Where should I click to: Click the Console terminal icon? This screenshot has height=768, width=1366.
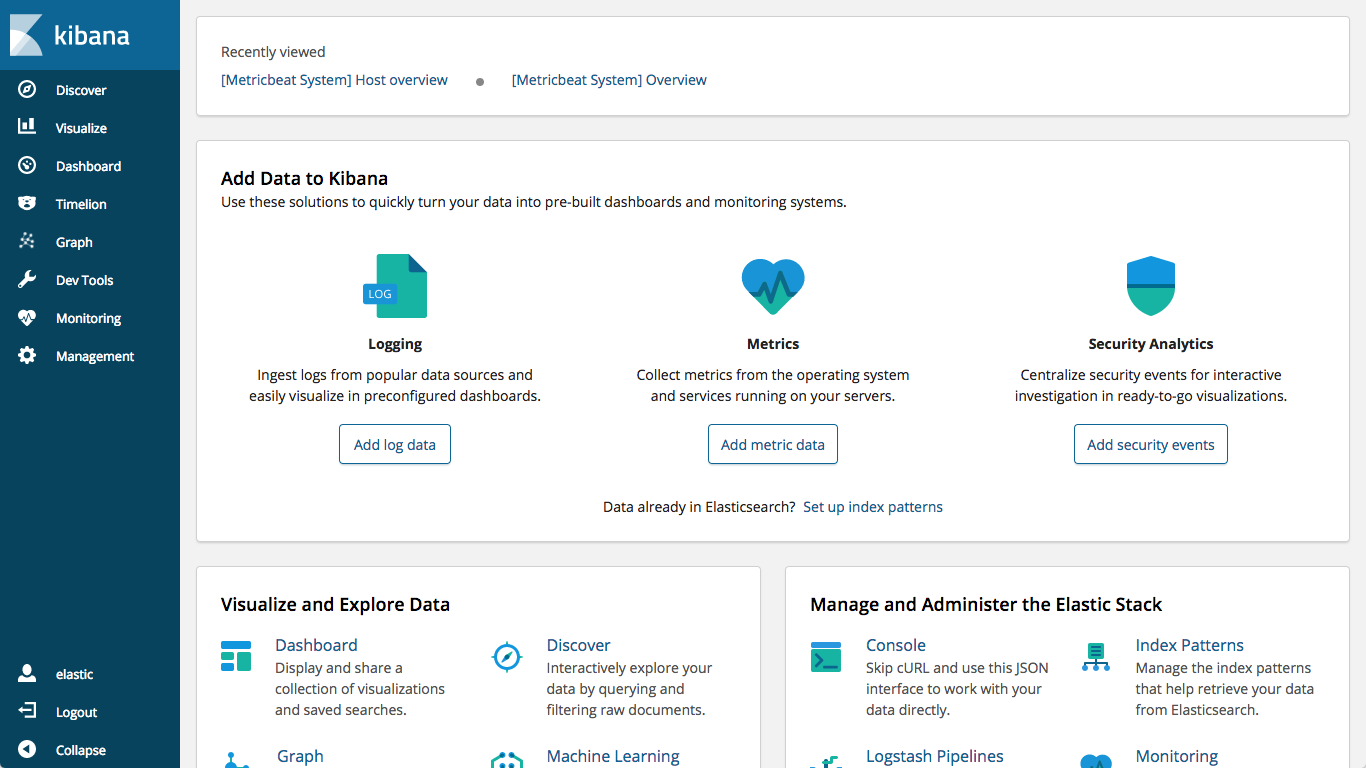pos(827,657)
